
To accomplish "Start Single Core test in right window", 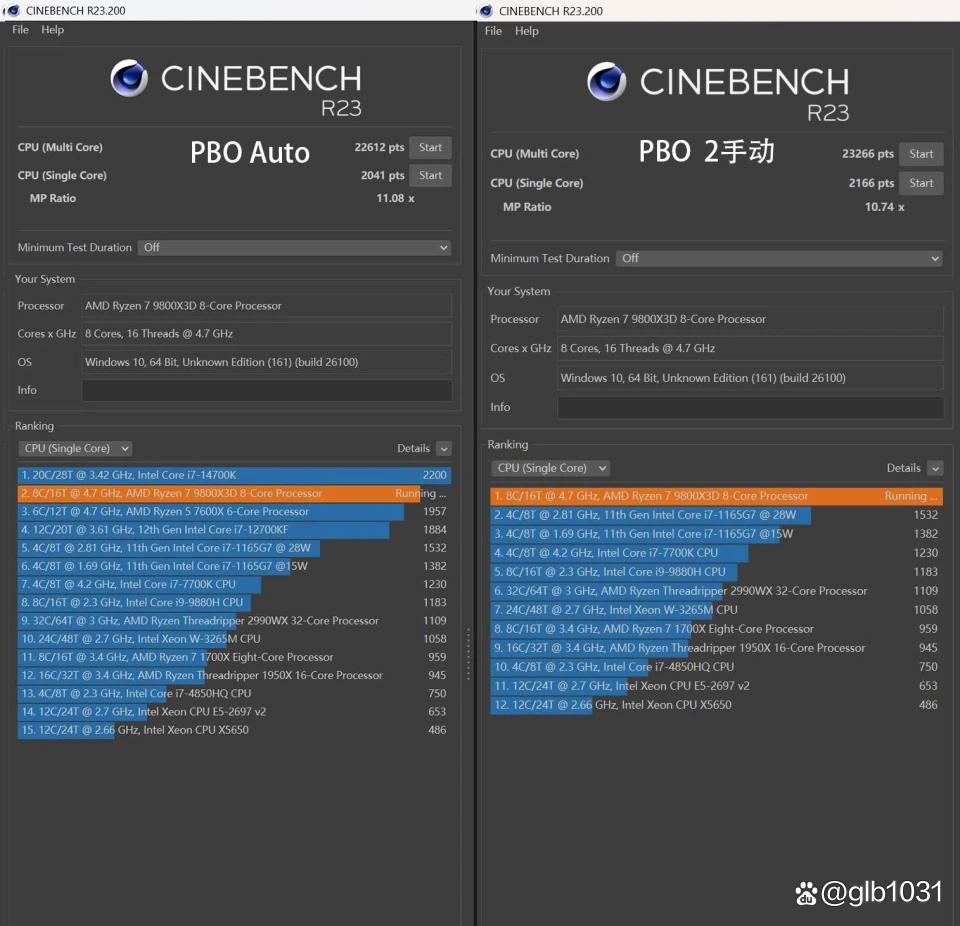I will 921,183.
